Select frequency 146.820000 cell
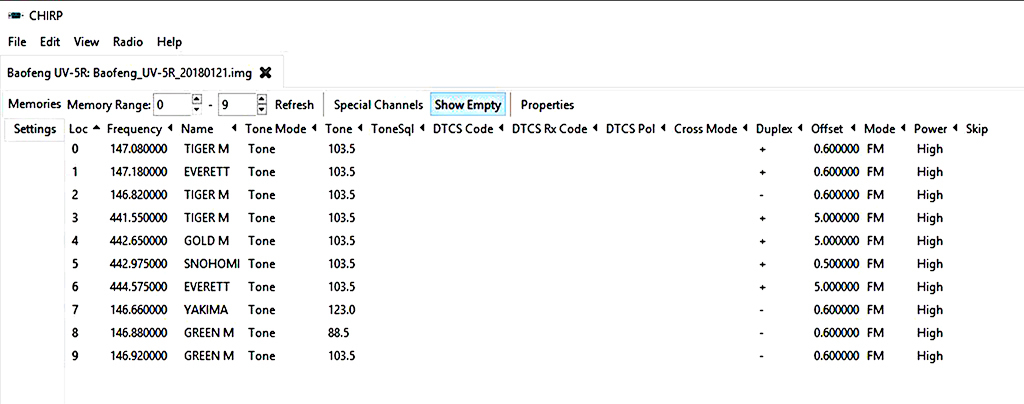This screenshot has height=404, width=1024. 138,195
